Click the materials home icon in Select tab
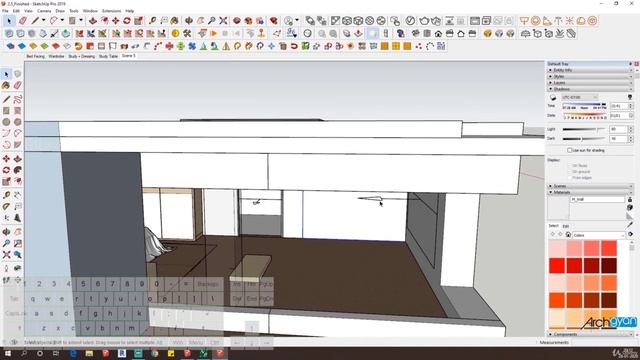The height and width of the screenshot is (360, 640). [568, 235]
